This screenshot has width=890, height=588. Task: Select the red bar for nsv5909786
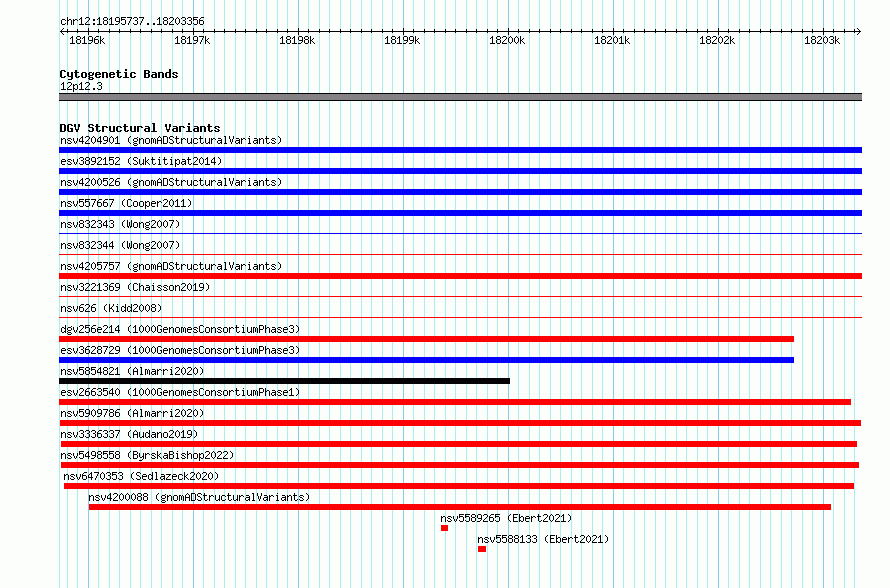click(460, 423)
